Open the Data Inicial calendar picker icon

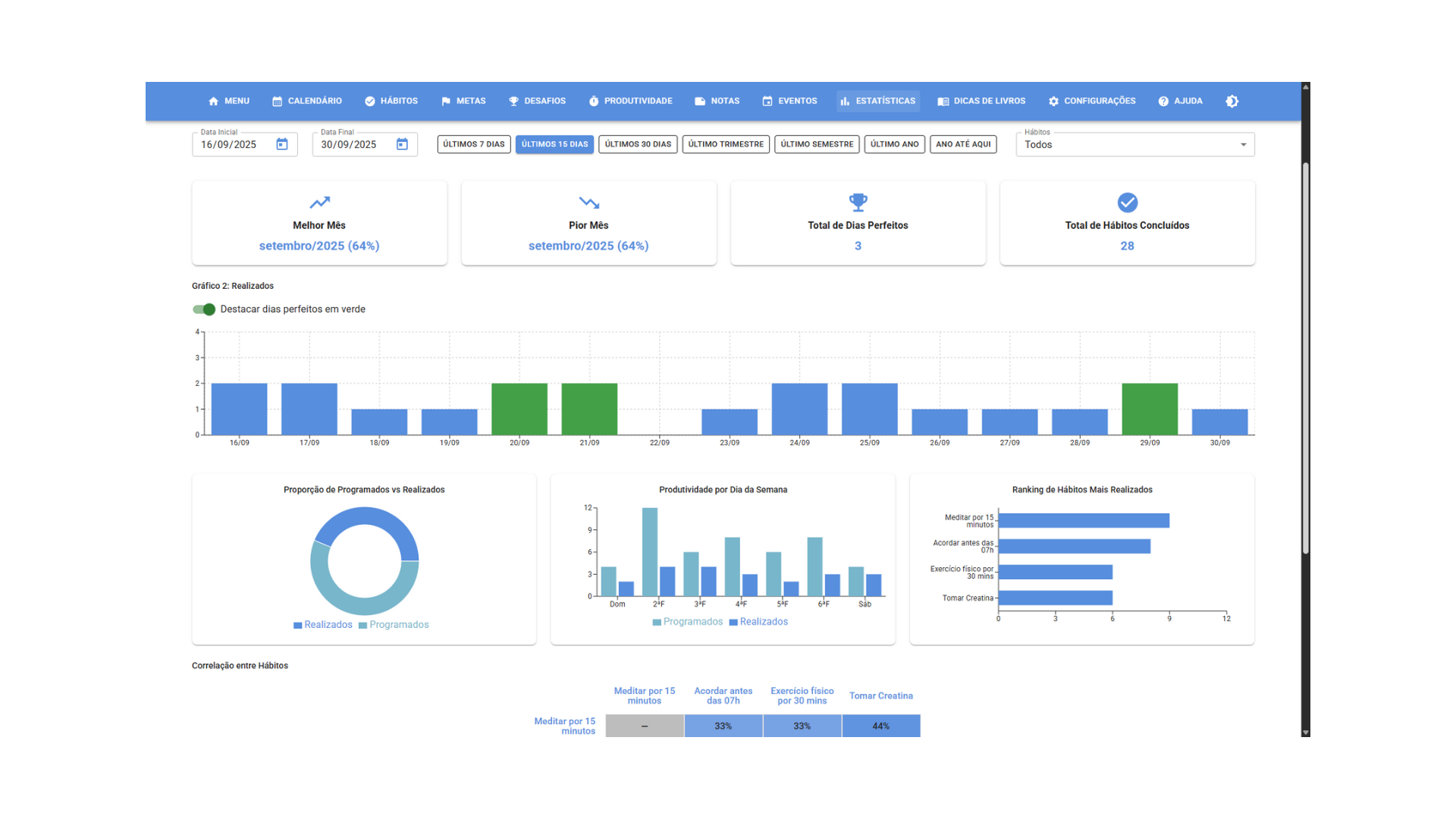pos(282,144)
